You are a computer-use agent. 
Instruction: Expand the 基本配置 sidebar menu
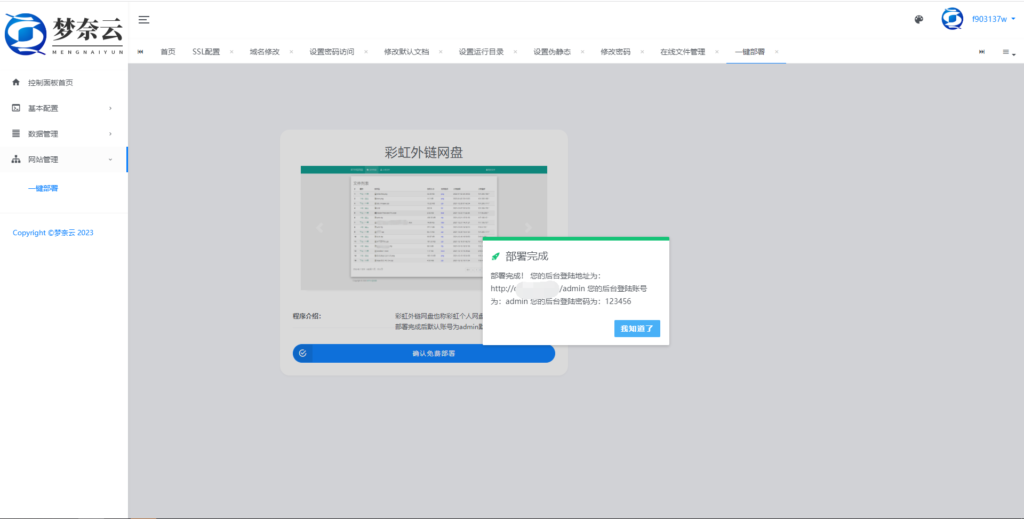(x=64, y=108)
